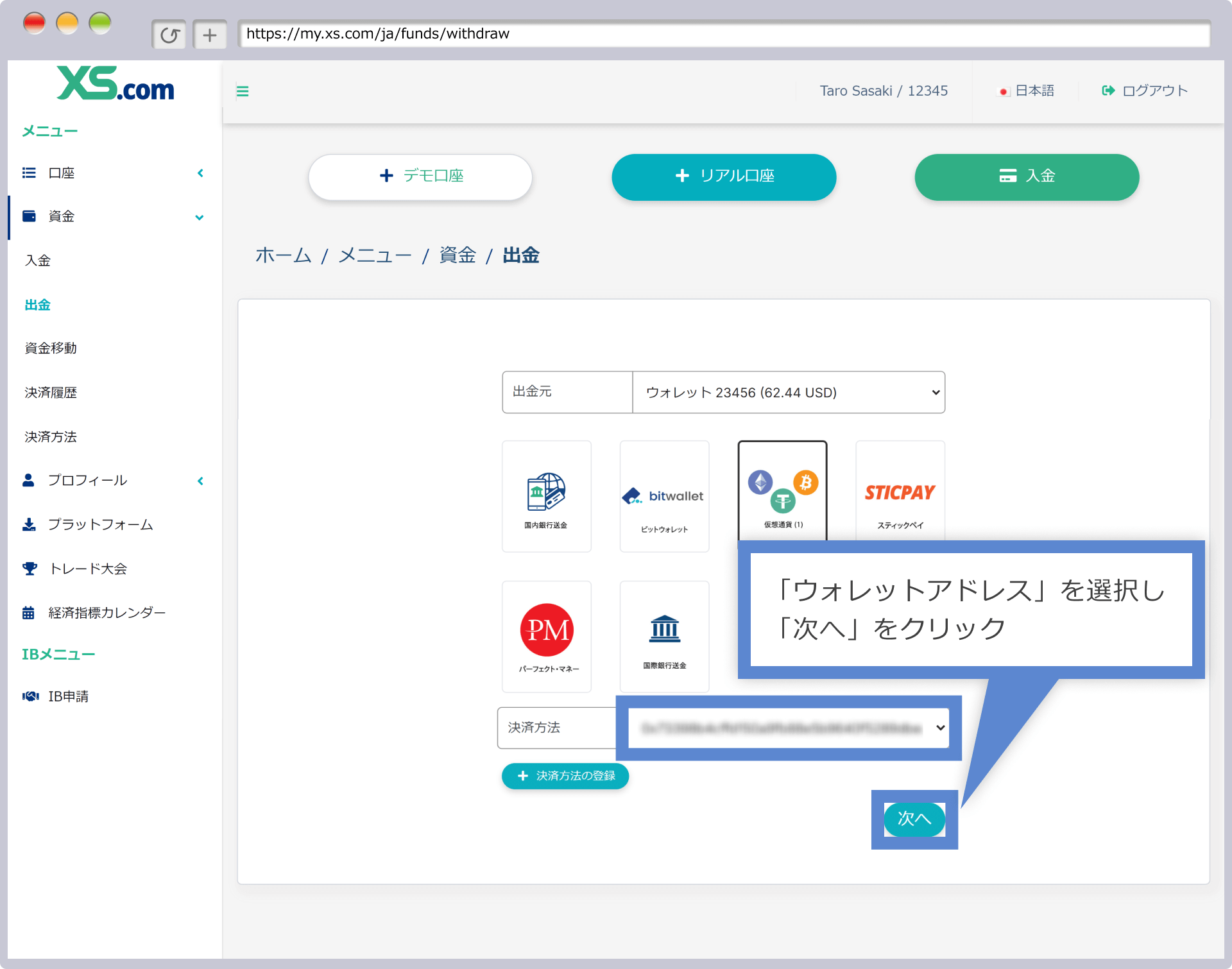The image size is (1232, 969).
Task: Open the 決済方法 wallet address dropdown
Action: [x=789, y=728]
